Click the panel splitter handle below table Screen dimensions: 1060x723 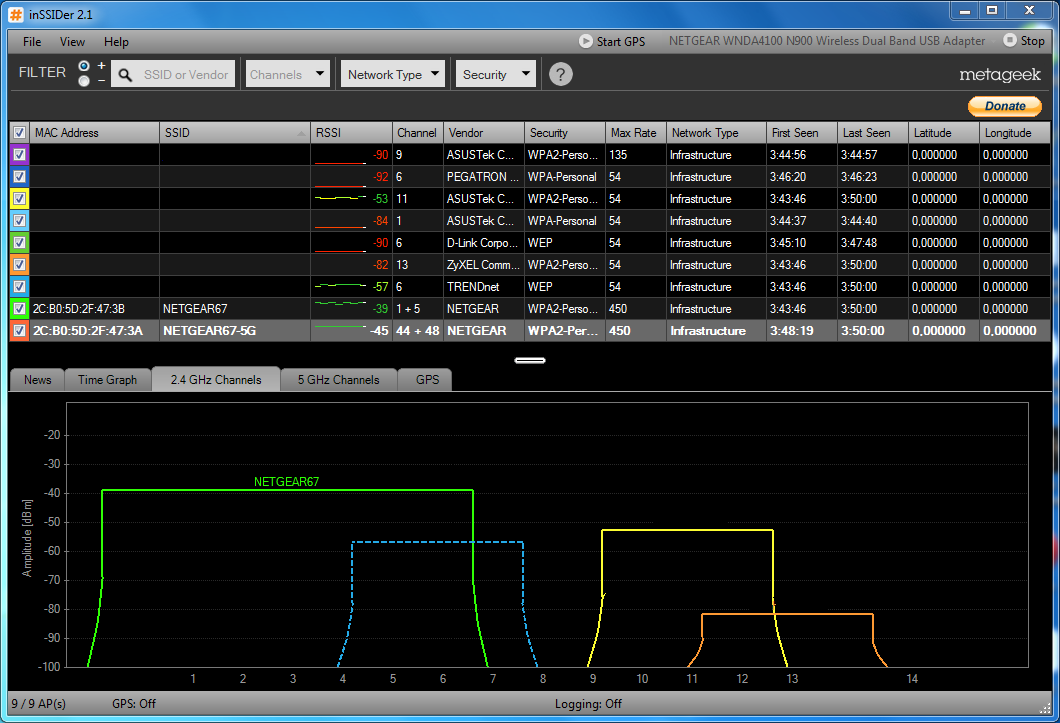pyautogui.click(x=530, y=360)
